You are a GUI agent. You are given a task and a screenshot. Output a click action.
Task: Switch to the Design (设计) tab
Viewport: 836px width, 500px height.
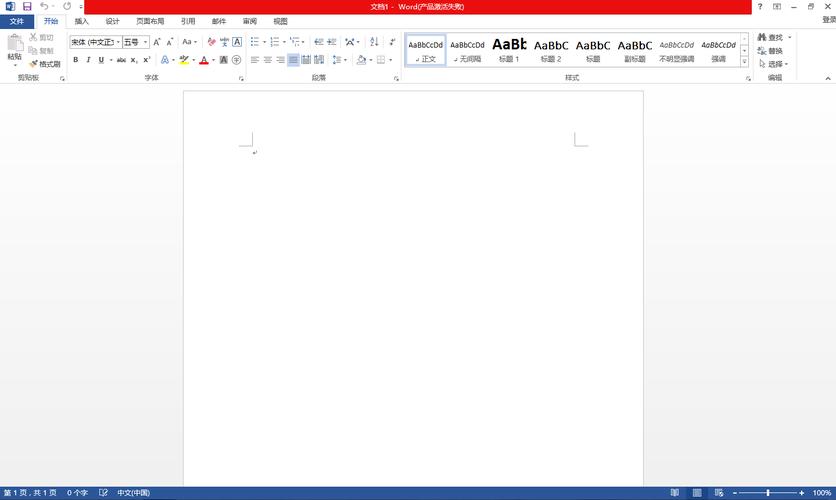(x=112, y=21)
